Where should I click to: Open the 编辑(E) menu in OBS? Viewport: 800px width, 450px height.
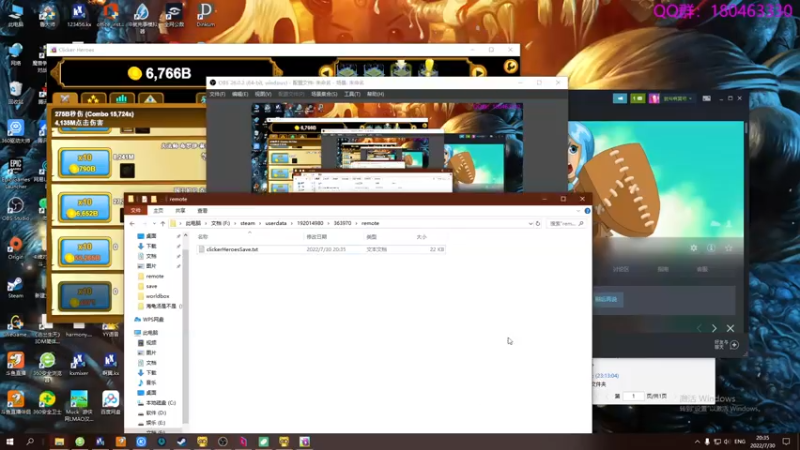[x=240, y=94]
